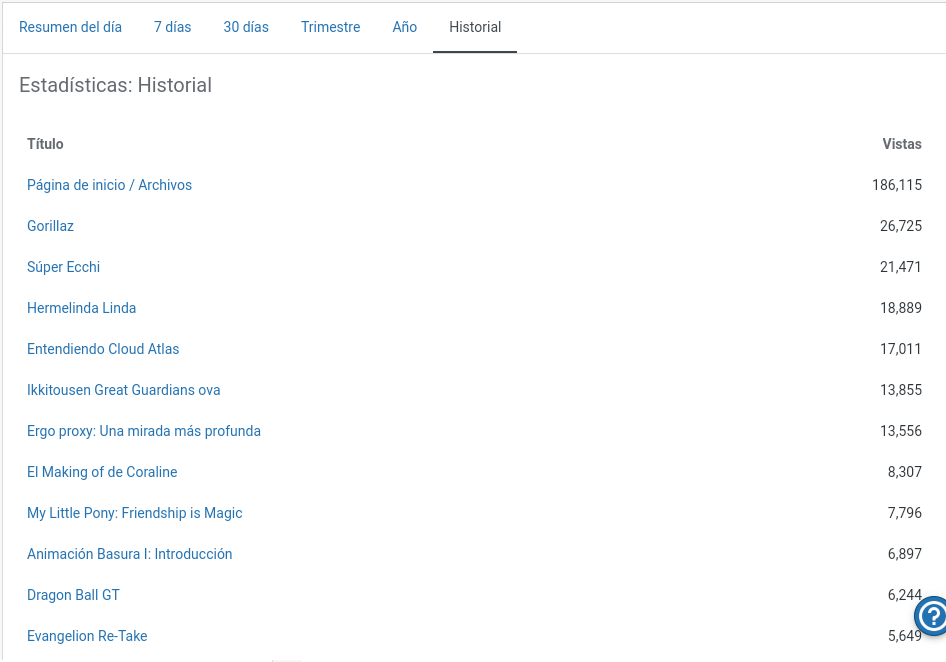Screen dimensions: 946x662
Task: Open Hermelinda Linda post
Action: [81, 308]
